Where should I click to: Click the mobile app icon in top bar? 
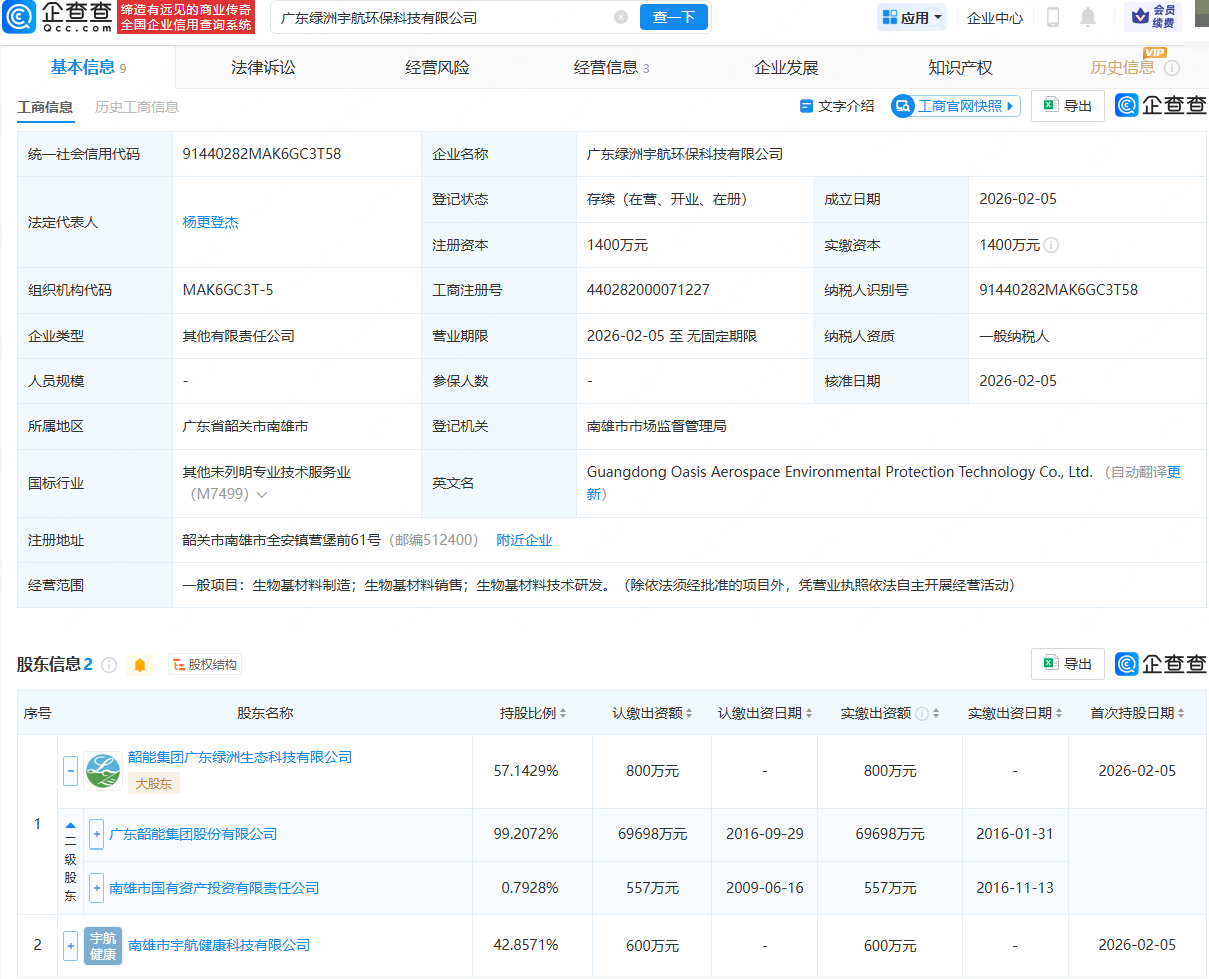point(1053,18)
